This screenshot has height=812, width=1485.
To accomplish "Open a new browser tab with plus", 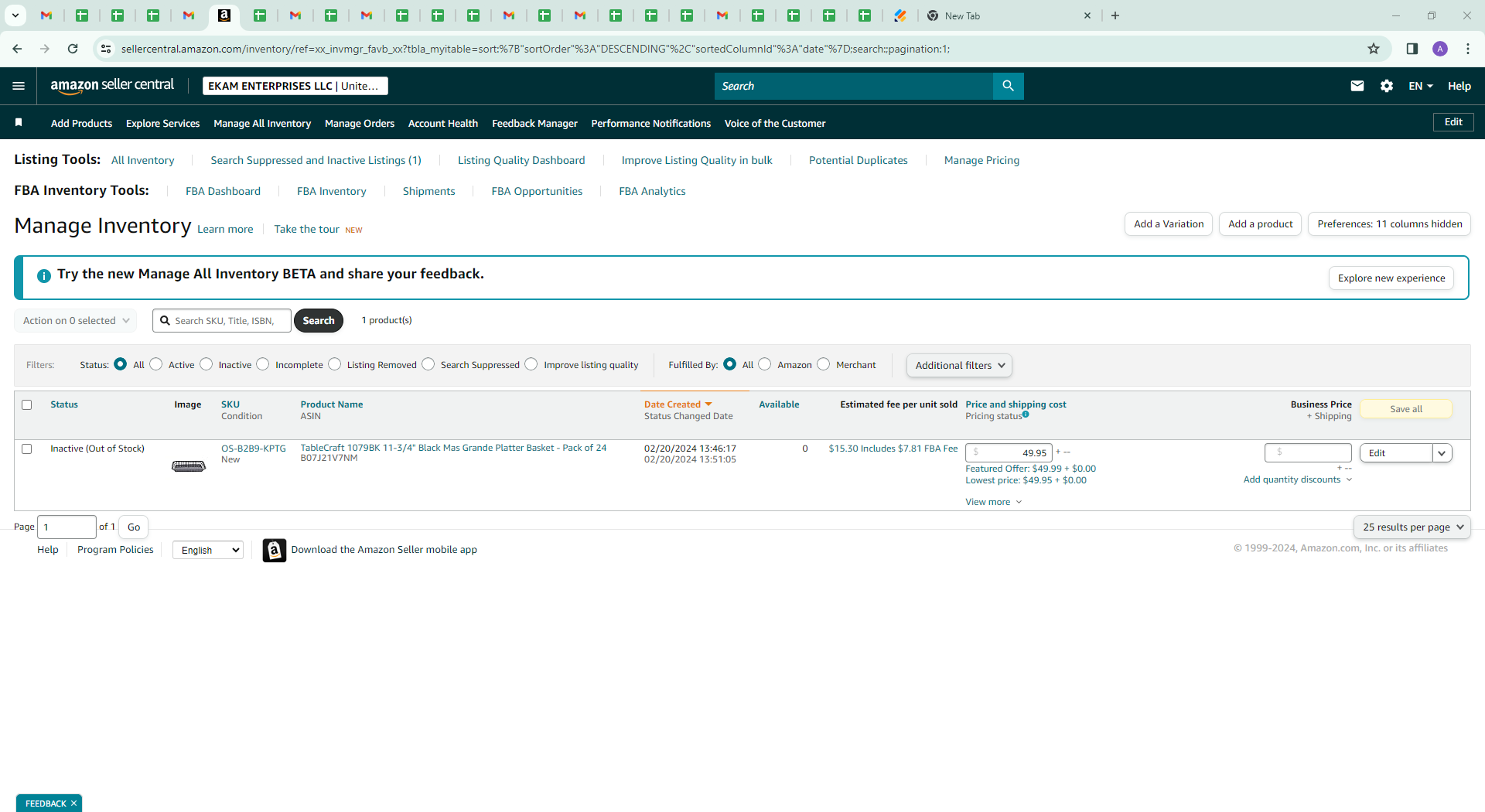I will click(1115, 15).
